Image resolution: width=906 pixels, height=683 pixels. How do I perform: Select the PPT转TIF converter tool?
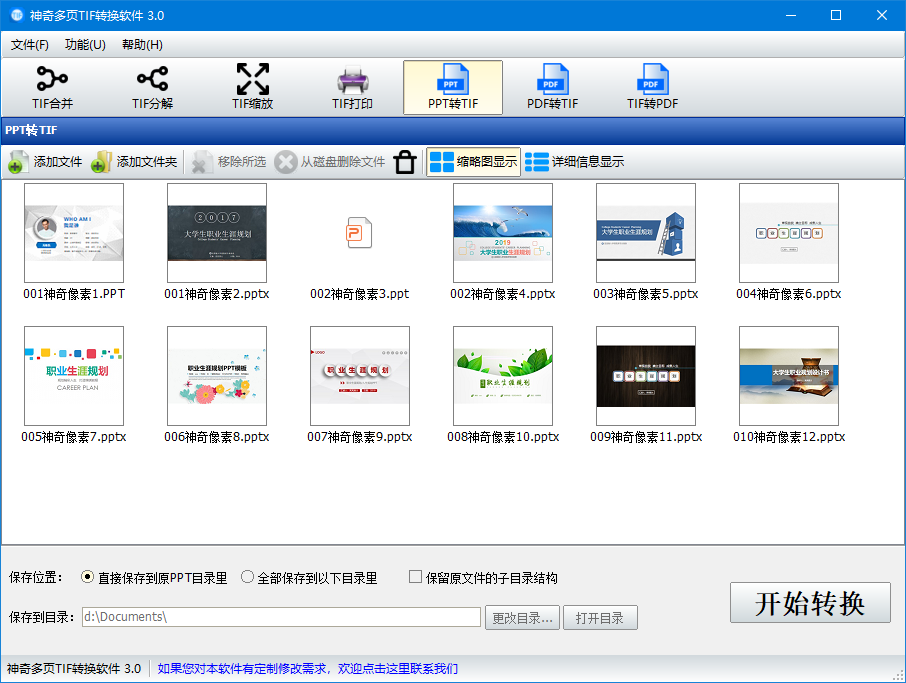[x=453, y=87]
